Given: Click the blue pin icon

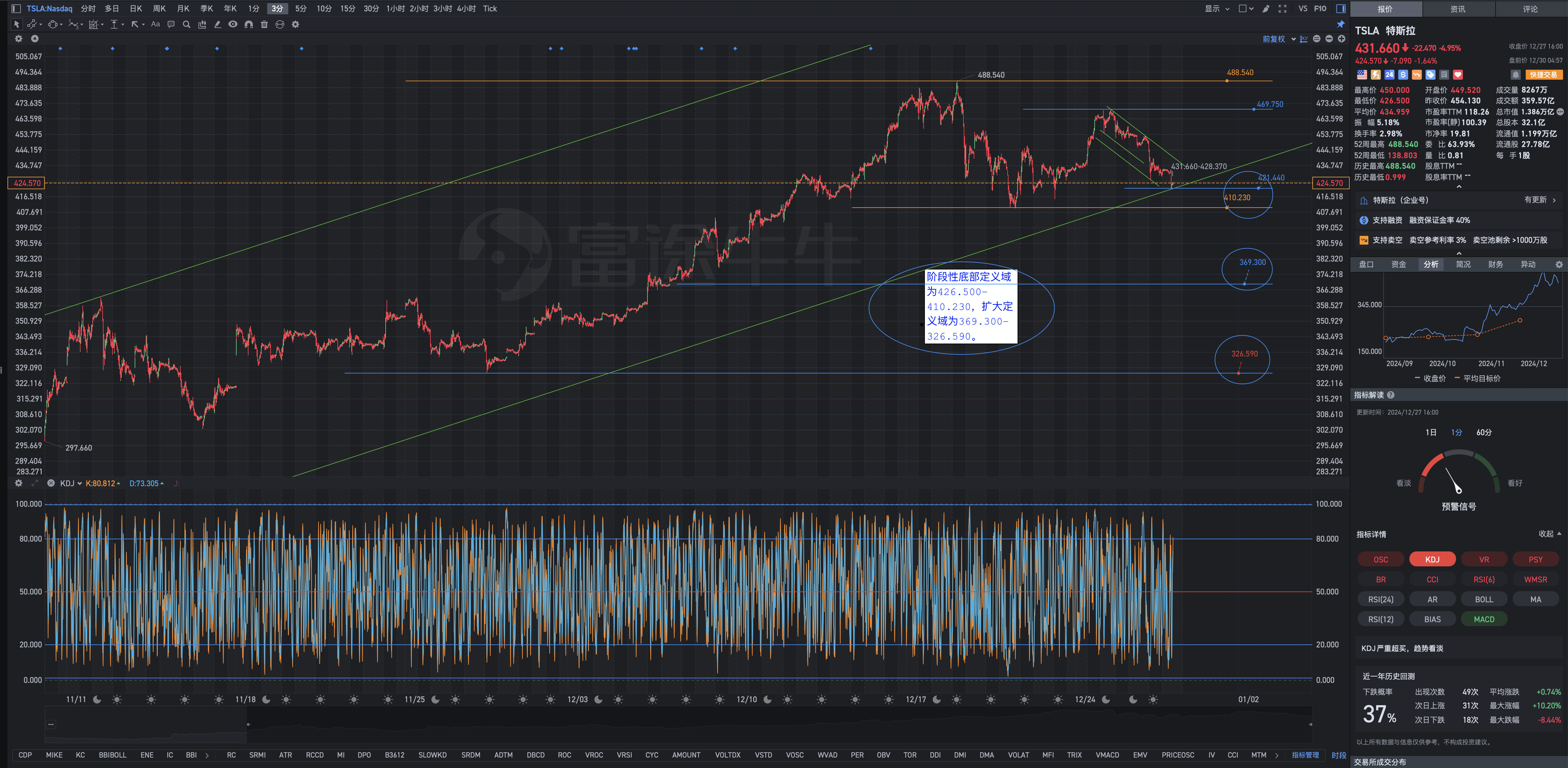Looking at the screenshot, I should [x=1340, y=24].
